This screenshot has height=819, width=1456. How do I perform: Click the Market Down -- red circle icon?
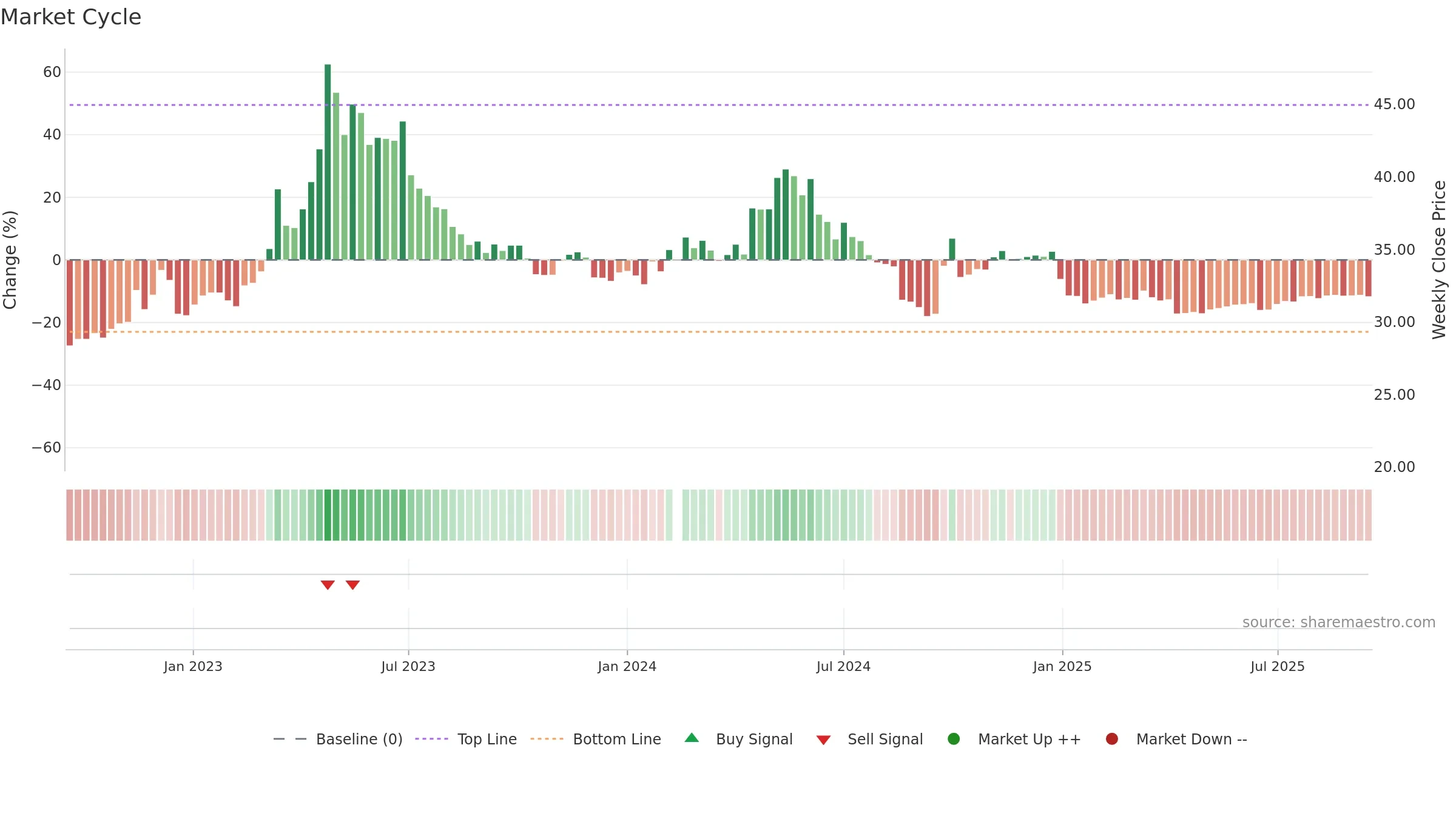1112,739
